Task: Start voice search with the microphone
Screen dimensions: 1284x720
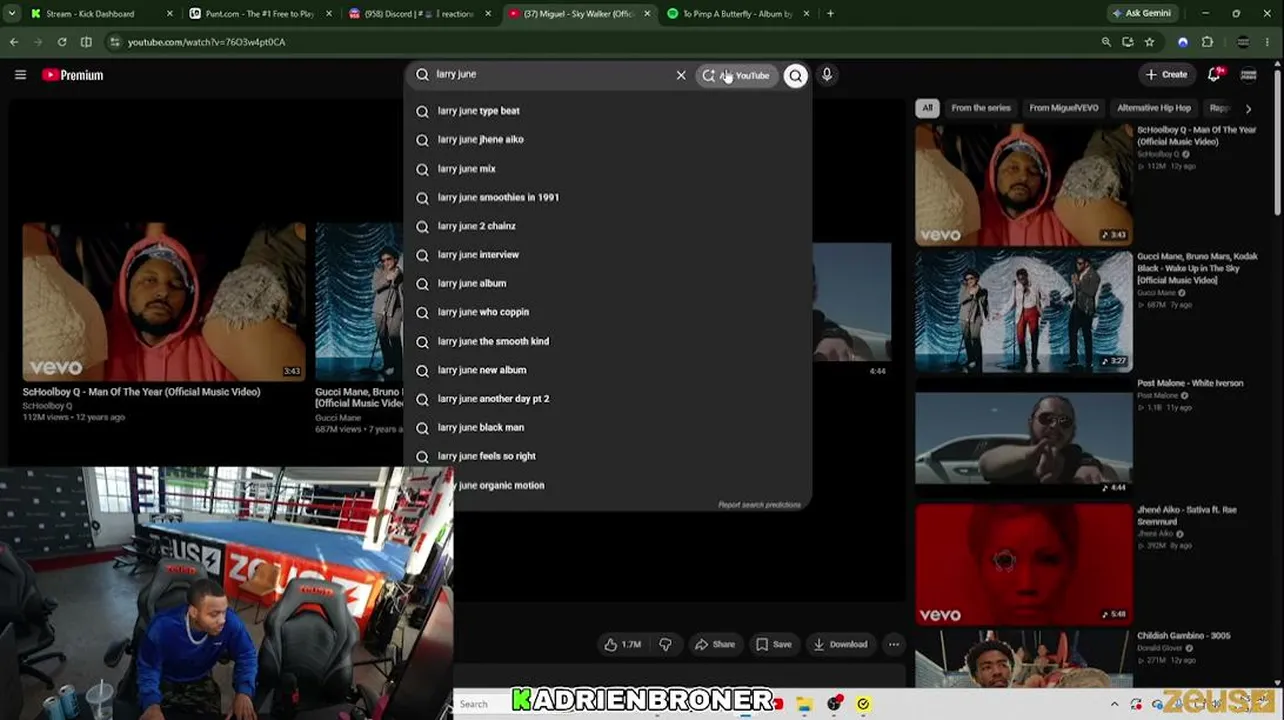Action: (x=827, y=75)
